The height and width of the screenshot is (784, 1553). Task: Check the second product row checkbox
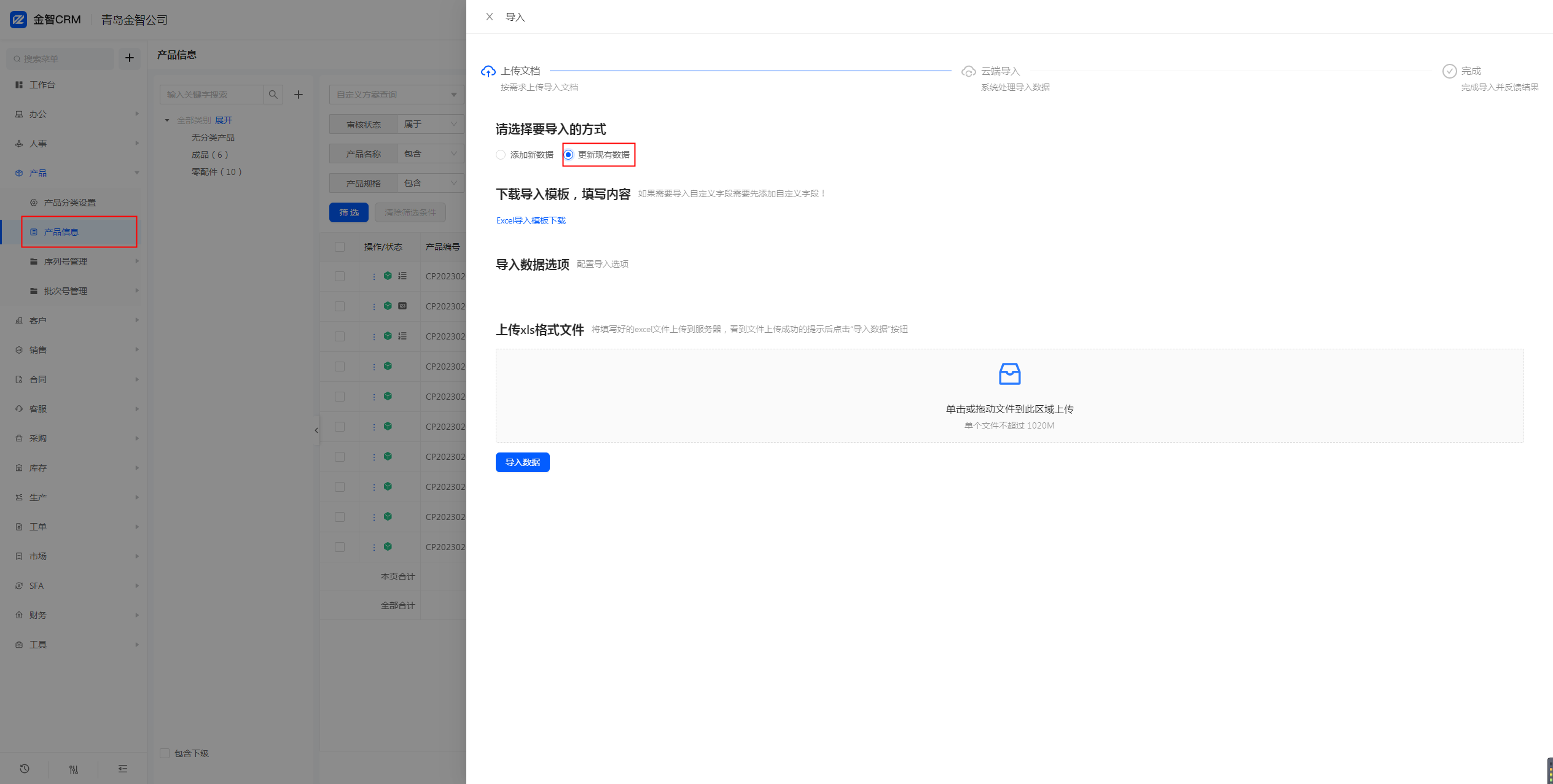tap(340, 306)
